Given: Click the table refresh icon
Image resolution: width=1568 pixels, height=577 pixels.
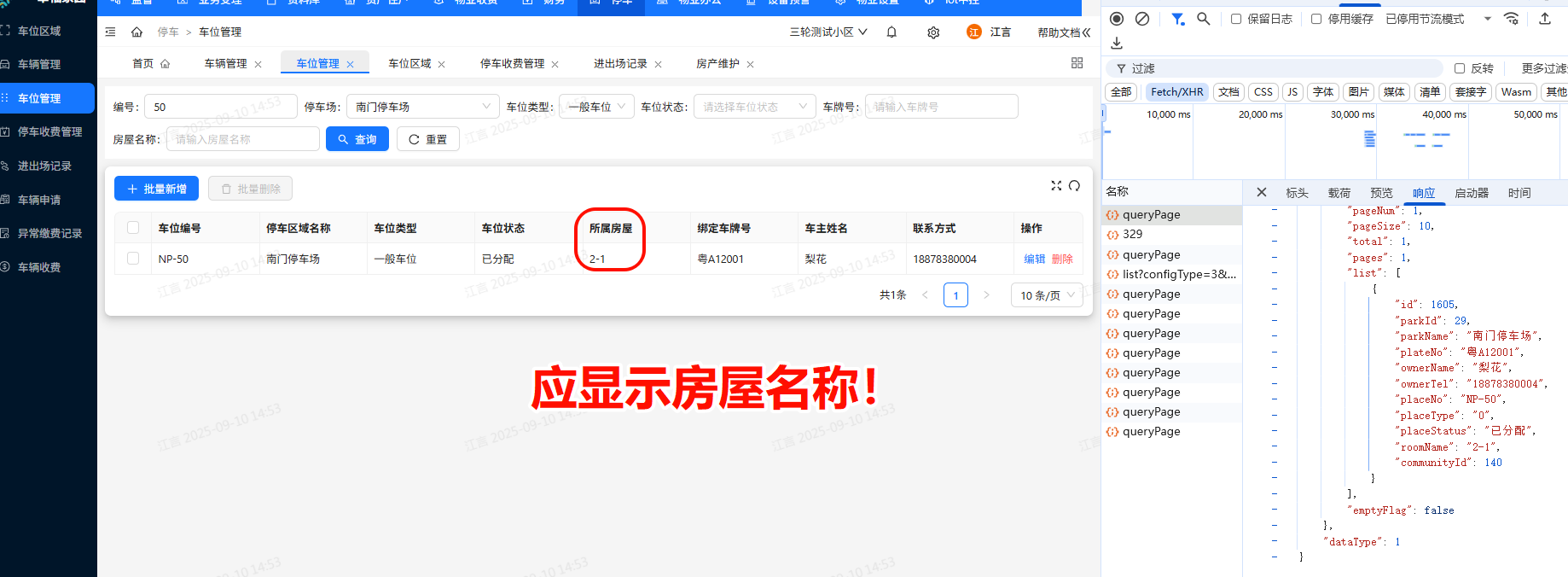Looking at the screenshot, I should [1074, 186].
